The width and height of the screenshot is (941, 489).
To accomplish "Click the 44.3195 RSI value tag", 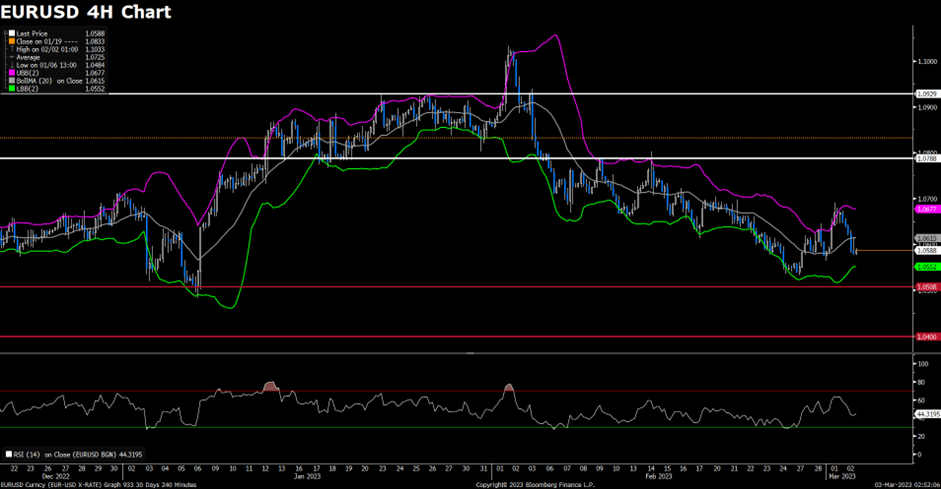I will [928, 413].
